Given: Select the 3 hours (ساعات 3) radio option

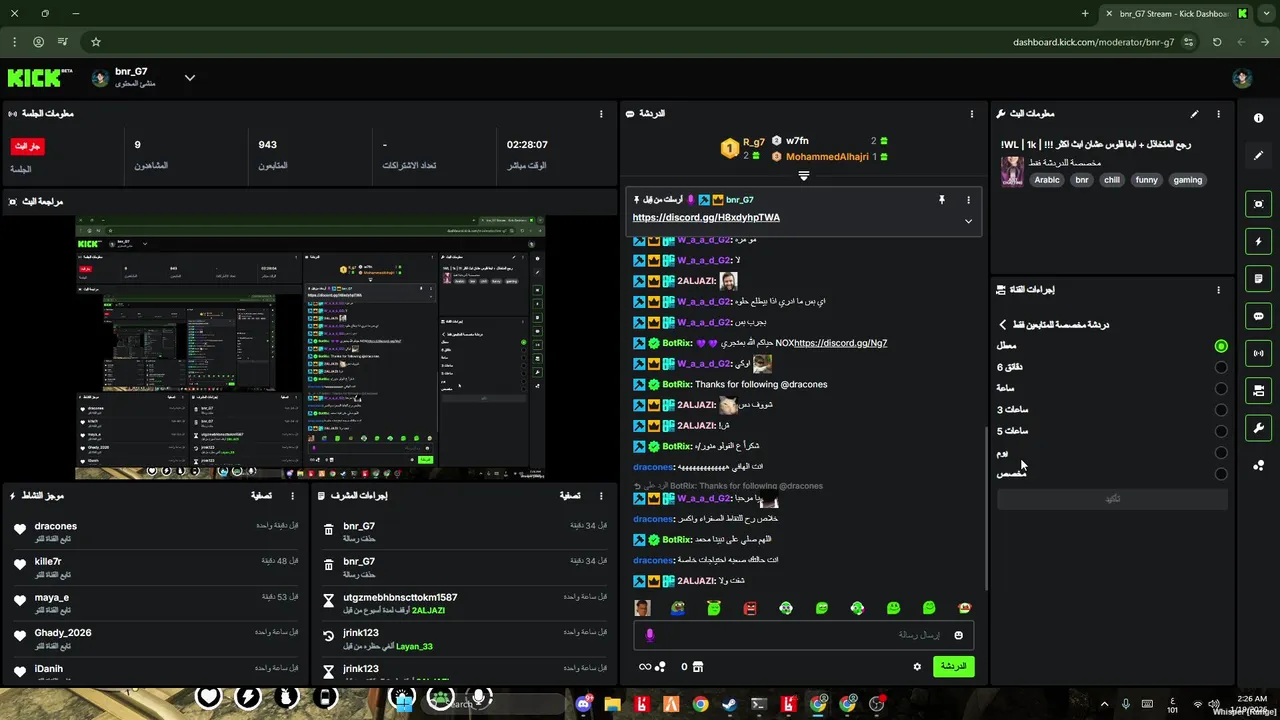Looking at the screenshot, I should click(1221, 410).
